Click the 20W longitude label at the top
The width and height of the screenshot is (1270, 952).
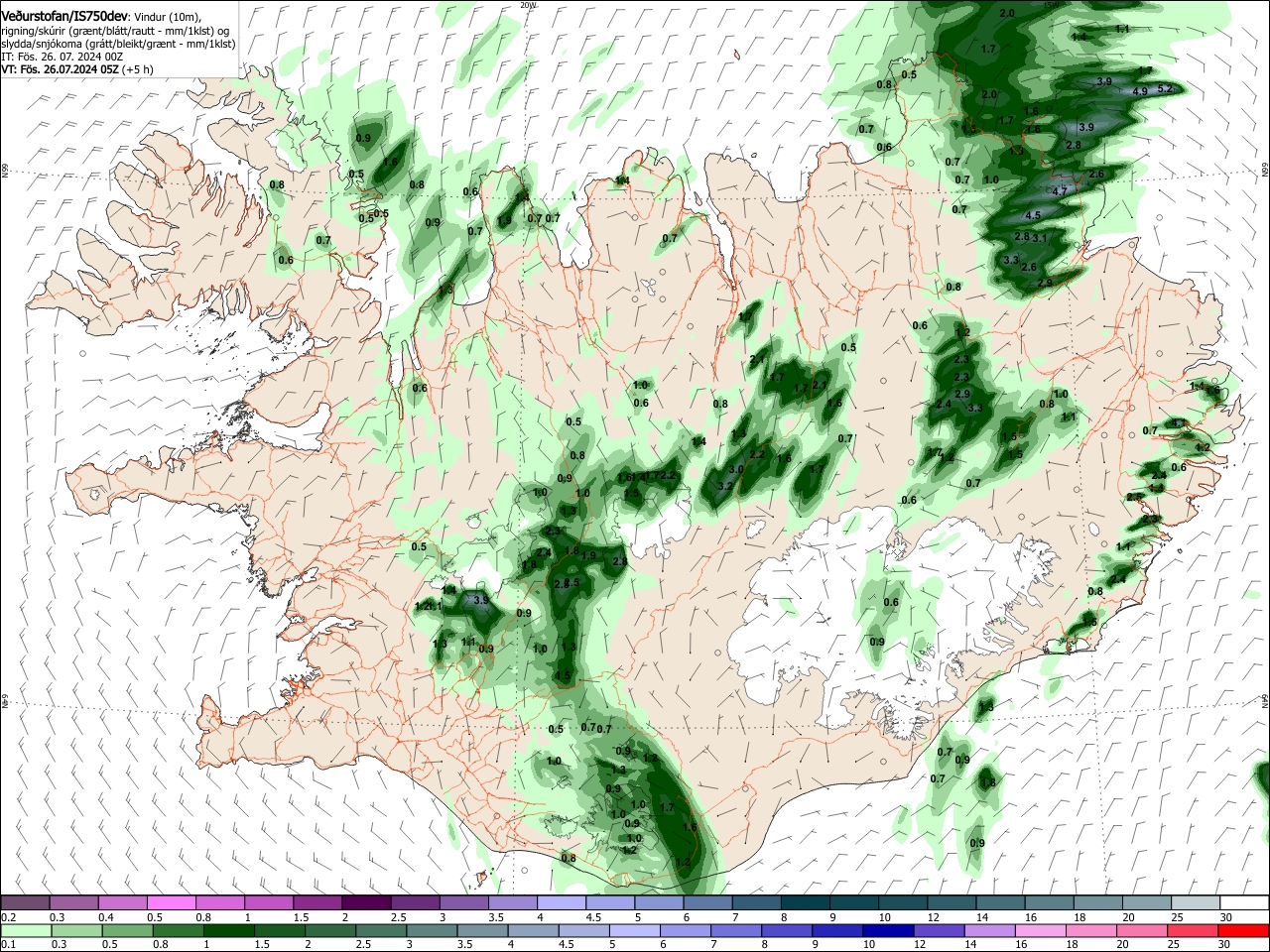click(526, 5)
